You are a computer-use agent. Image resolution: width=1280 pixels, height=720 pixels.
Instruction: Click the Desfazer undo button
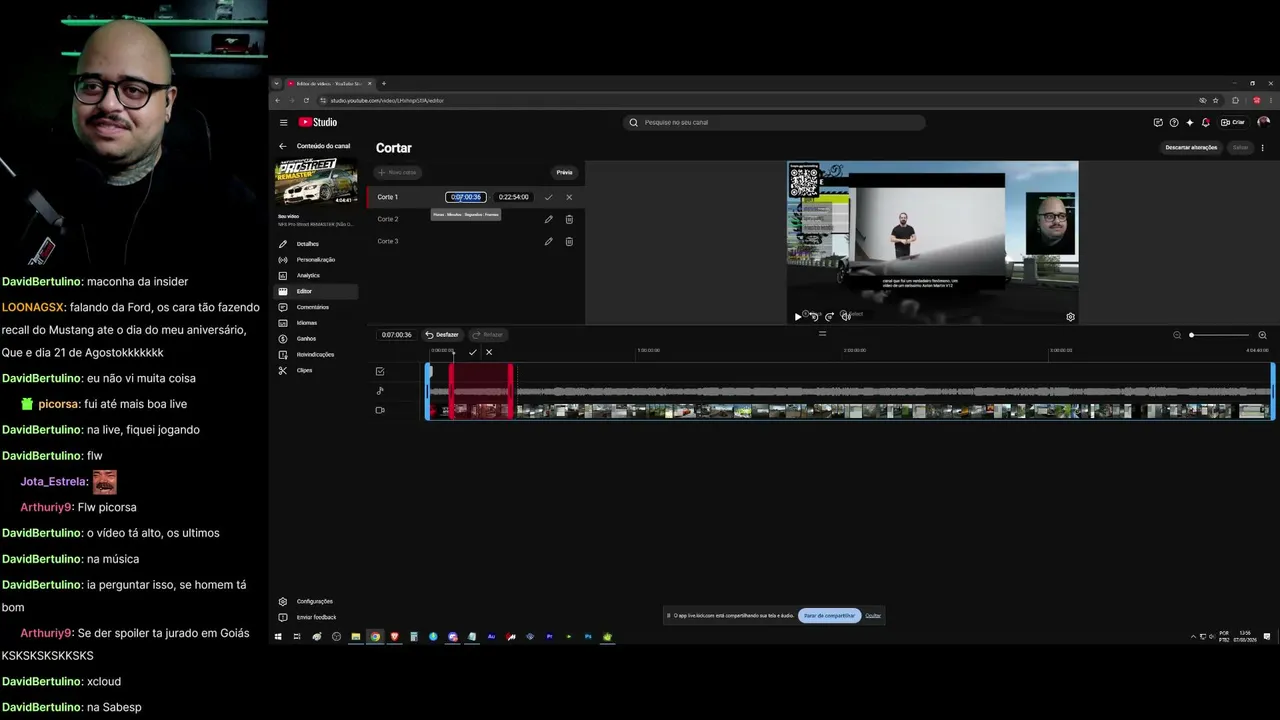pyautogui.click(x=442, y=335)
